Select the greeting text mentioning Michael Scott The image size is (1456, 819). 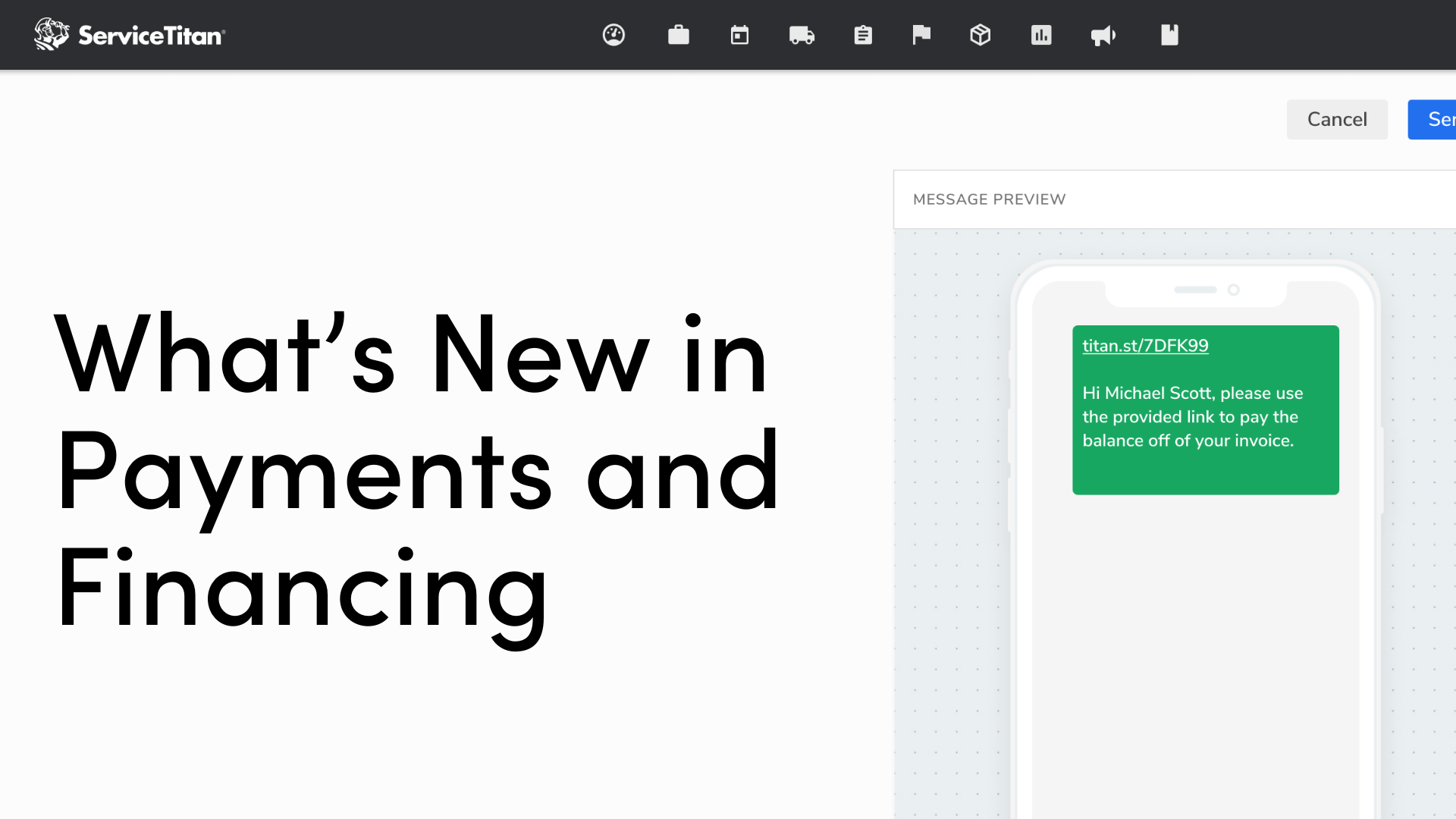(1189, 416)
